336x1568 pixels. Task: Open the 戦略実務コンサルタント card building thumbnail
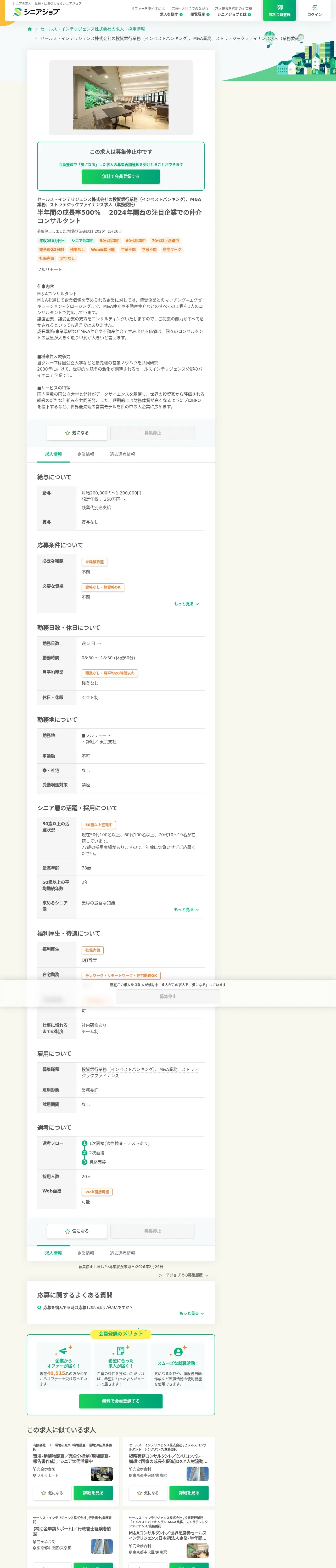coord(198,1474)
